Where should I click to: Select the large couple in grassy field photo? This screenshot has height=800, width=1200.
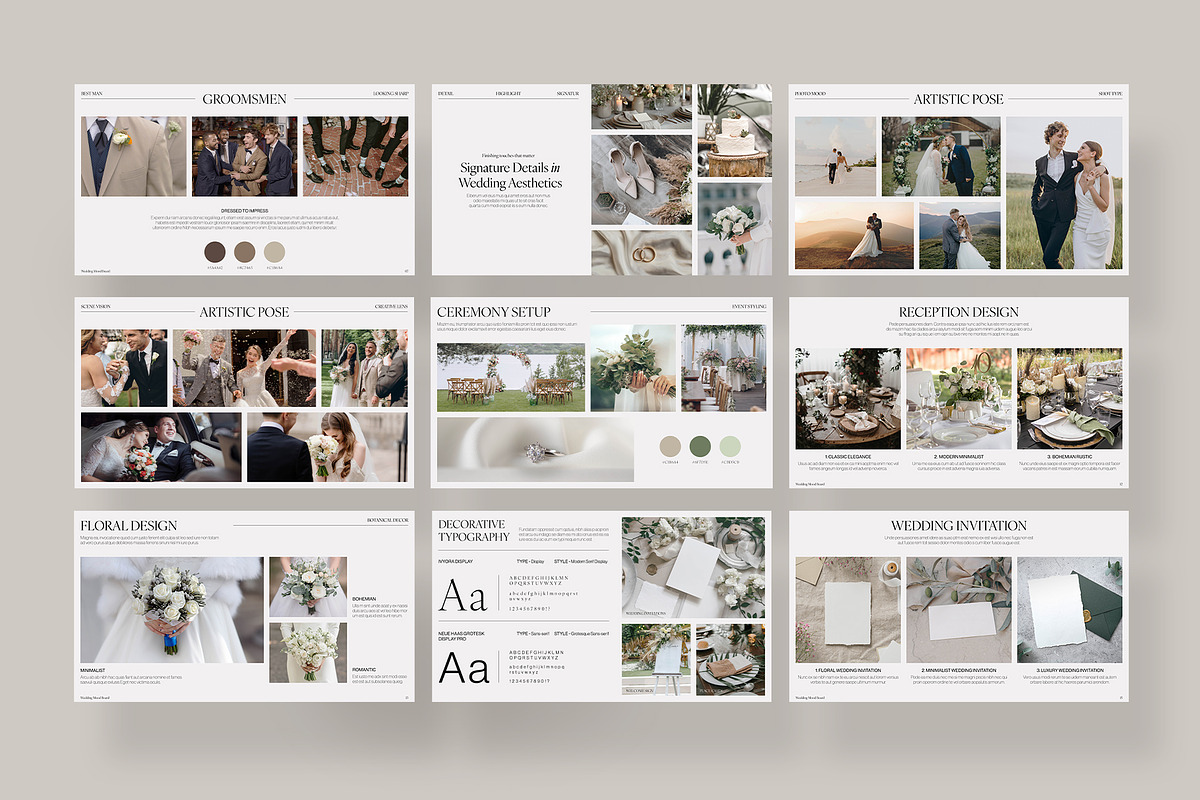click(1064, 193)
